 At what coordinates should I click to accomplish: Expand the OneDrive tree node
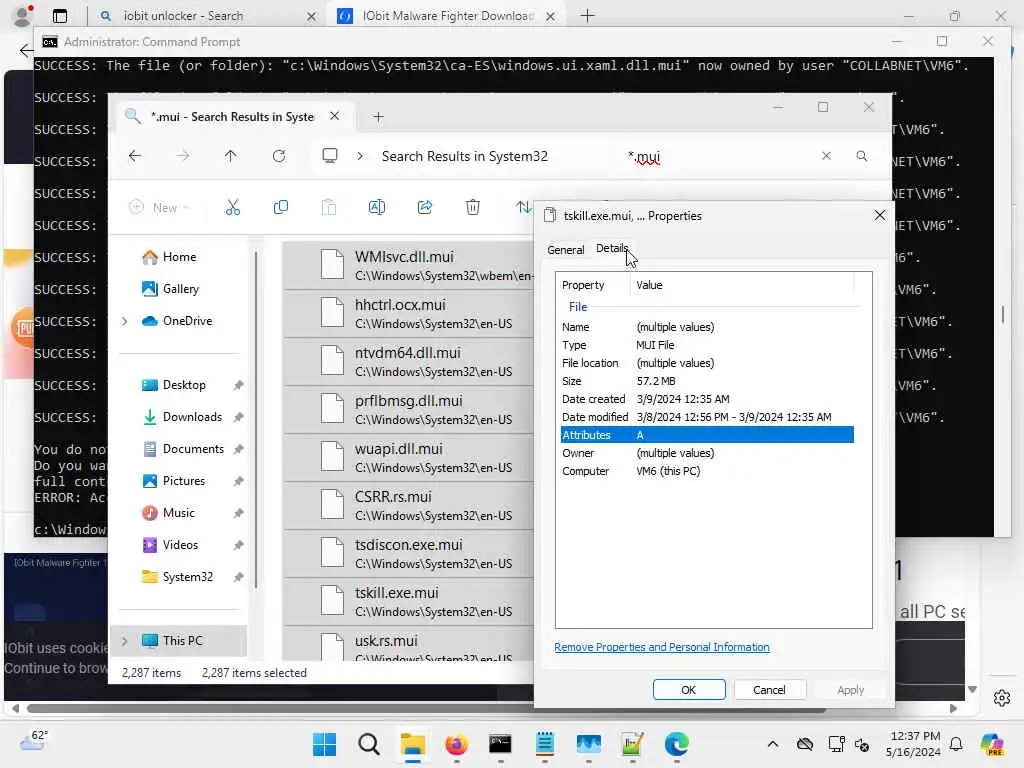pyautogui.click(x=124, y=321)
